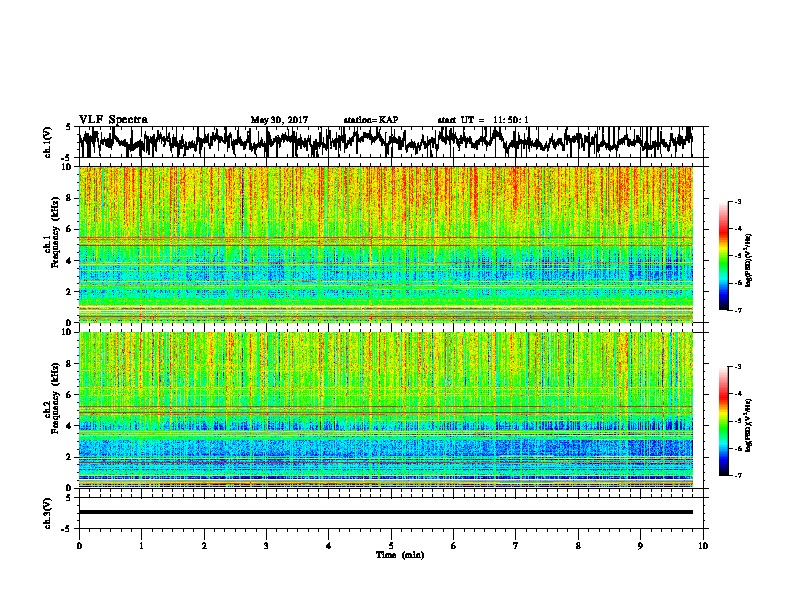Click the time axis tick "7"
This screenshot has height=612, width=792.
pos(516,546)
